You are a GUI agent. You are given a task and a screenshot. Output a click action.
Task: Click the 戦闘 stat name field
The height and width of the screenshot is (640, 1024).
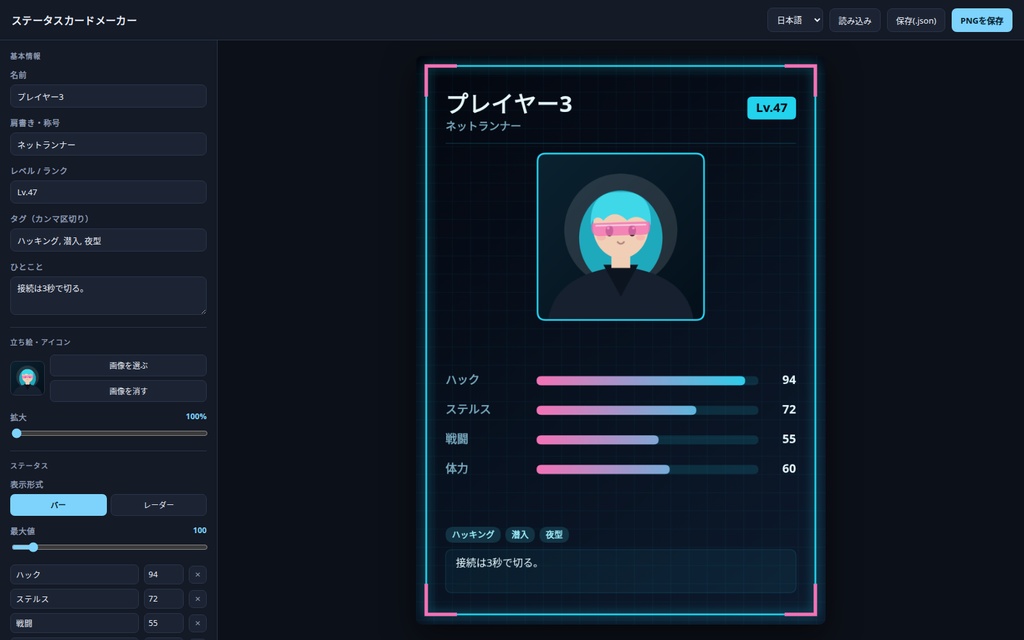tap(74, 623)
